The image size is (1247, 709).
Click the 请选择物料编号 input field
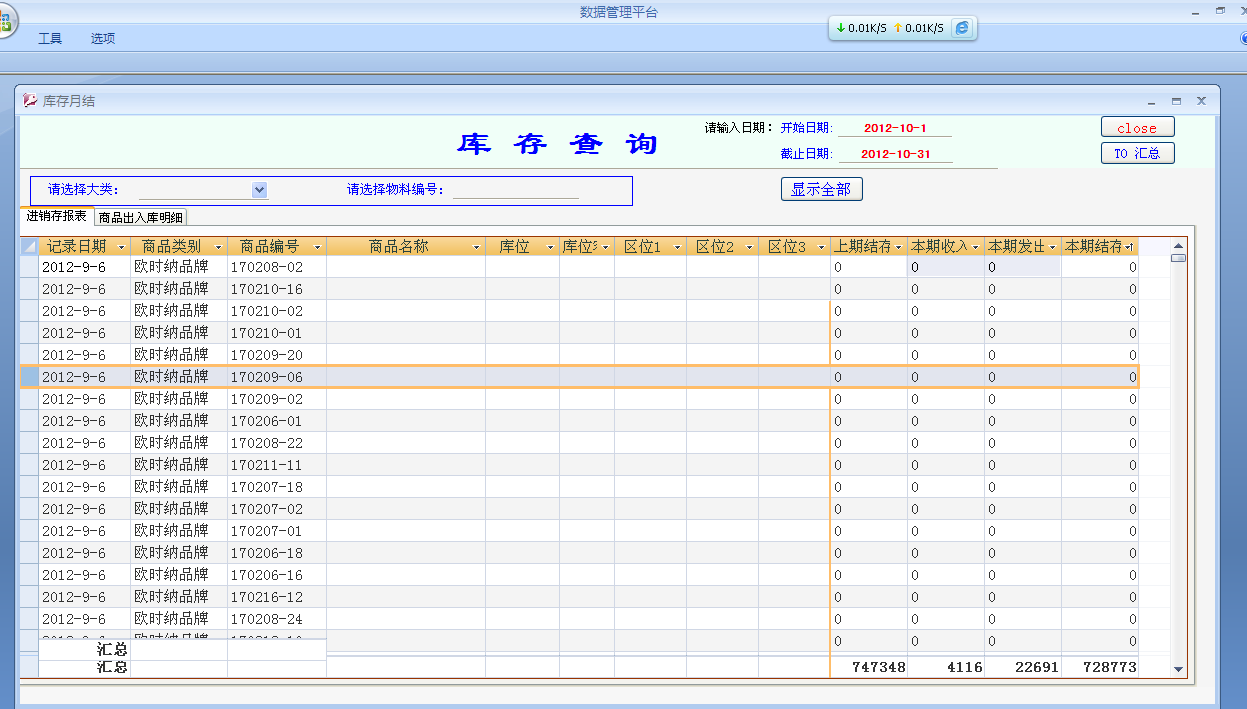(515, 190)
